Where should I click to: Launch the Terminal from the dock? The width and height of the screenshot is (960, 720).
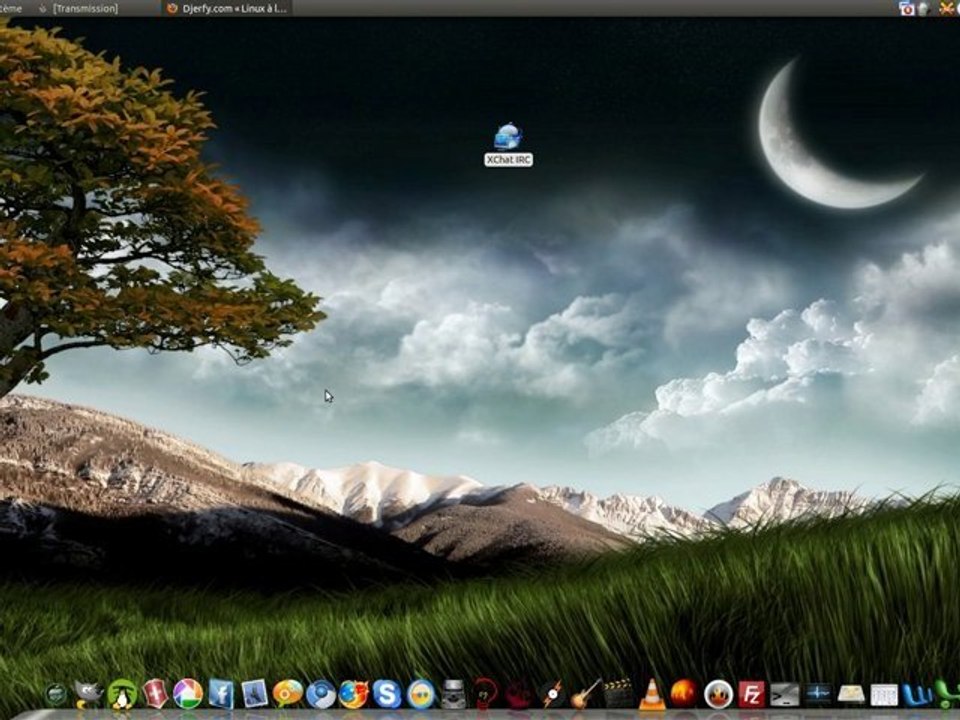click(x=784, y=693)
